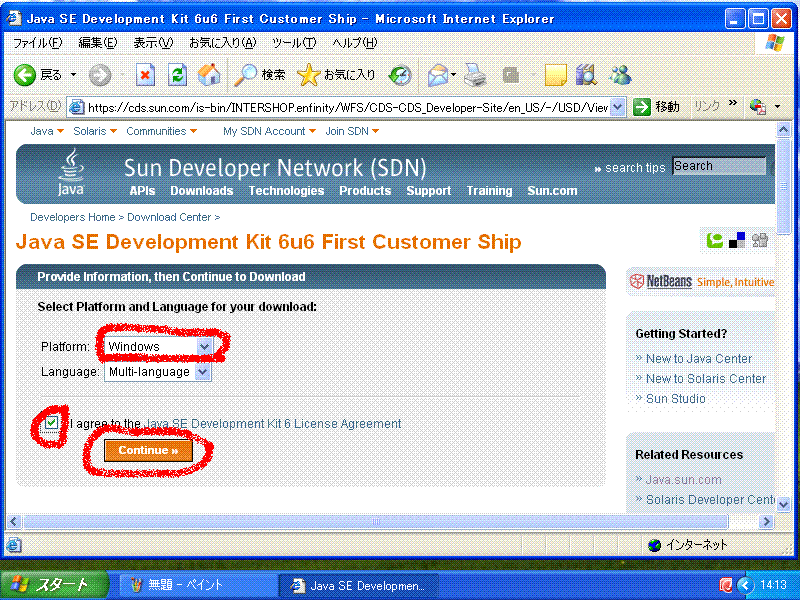Open the Search magnifier tool
The image size is (800, 600).
tap(245, 75)
